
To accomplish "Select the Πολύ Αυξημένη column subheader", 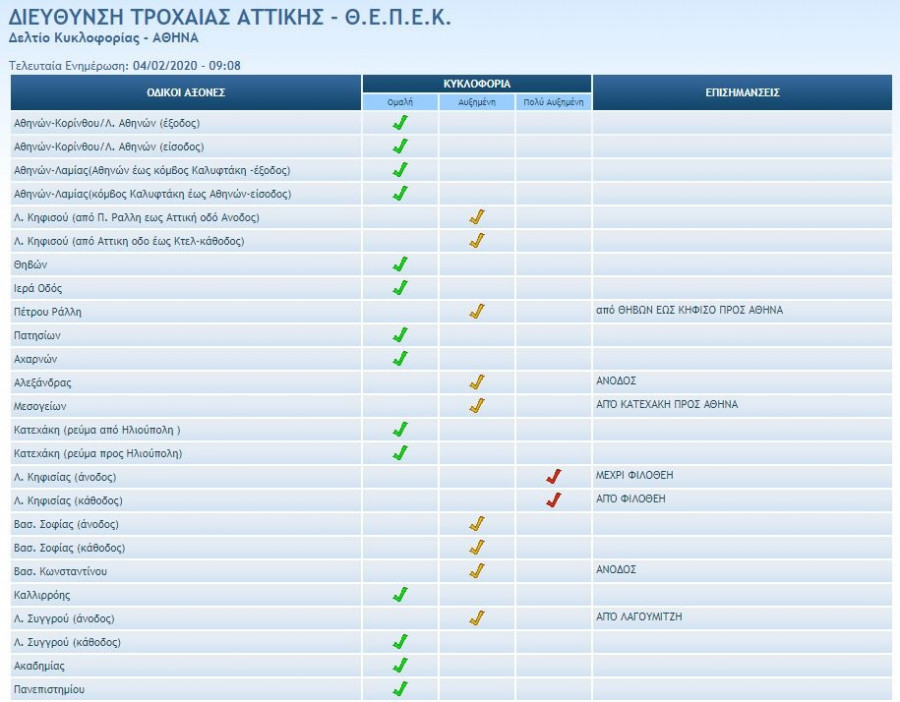I will pos(553,102).
